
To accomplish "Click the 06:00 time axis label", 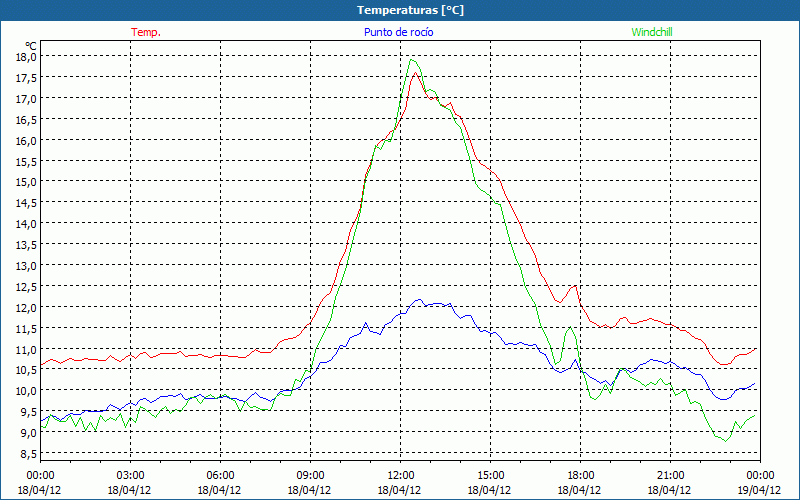I will (220, 476).
